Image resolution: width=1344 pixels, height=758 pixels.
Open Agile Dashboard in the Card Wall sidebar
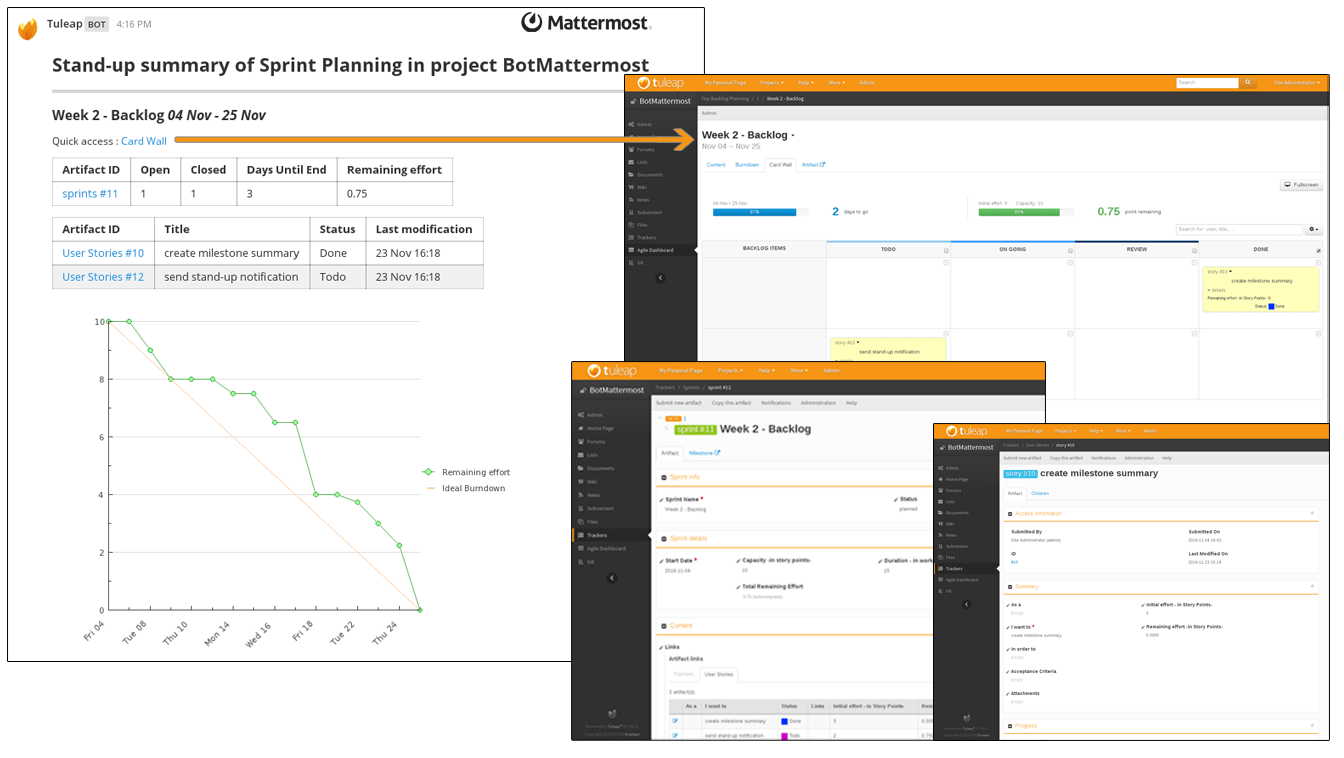coord(655,250)
